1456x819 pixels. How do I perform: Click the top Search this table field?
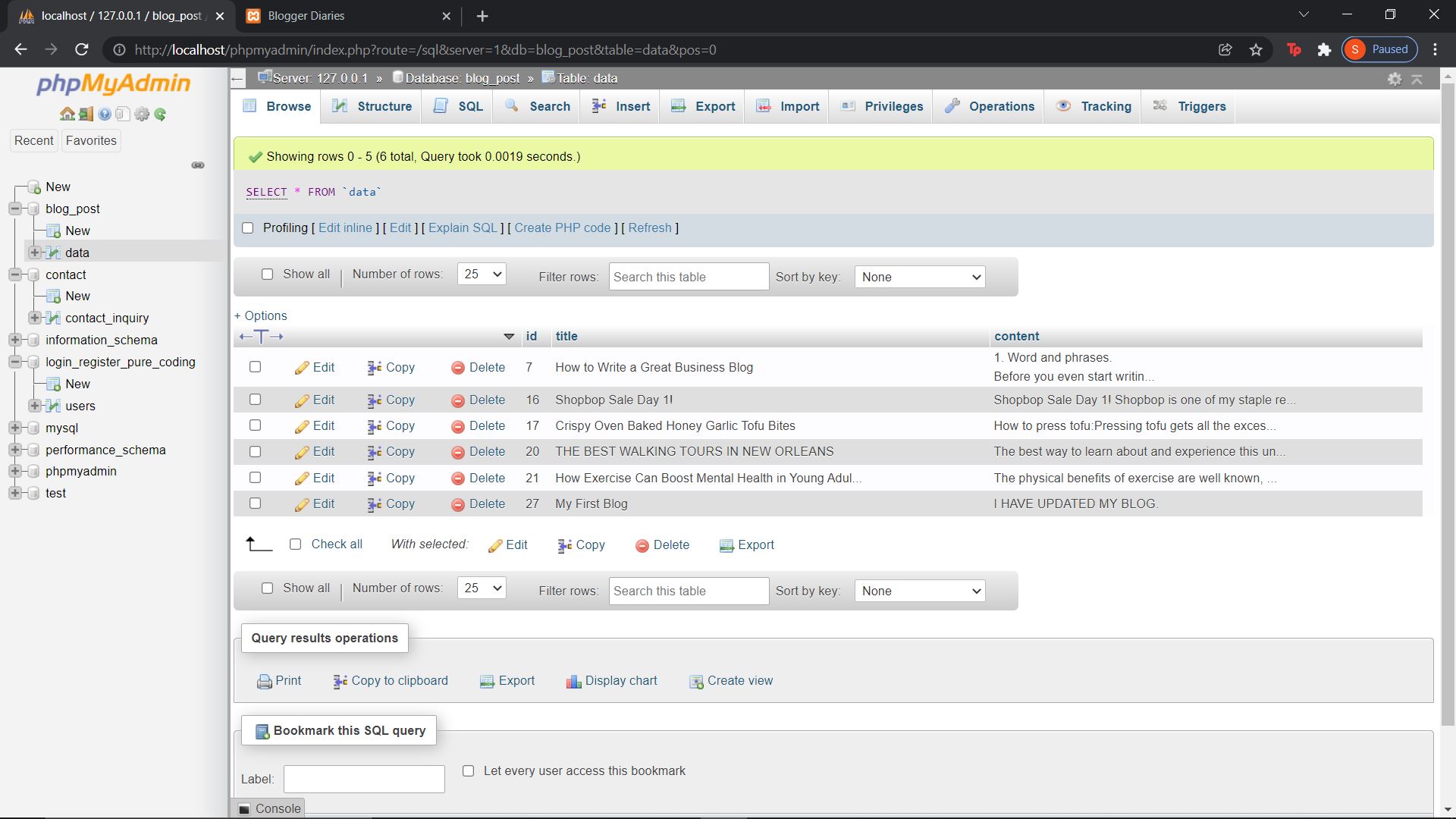click(x=689, y=278)
